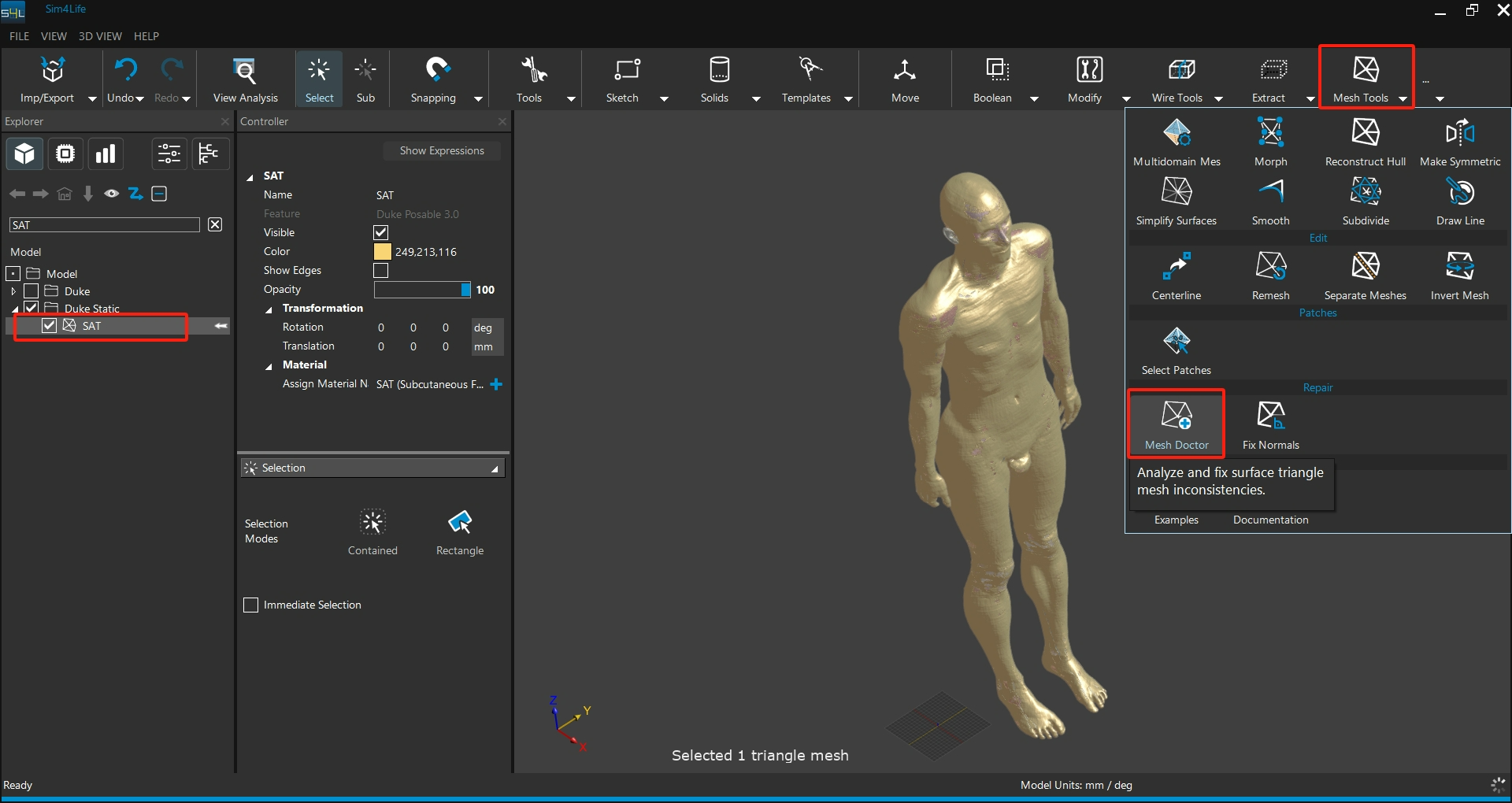Open the Boolean dropdown arrow
The image size is (1512, 803).
[x=1034, y=99]
